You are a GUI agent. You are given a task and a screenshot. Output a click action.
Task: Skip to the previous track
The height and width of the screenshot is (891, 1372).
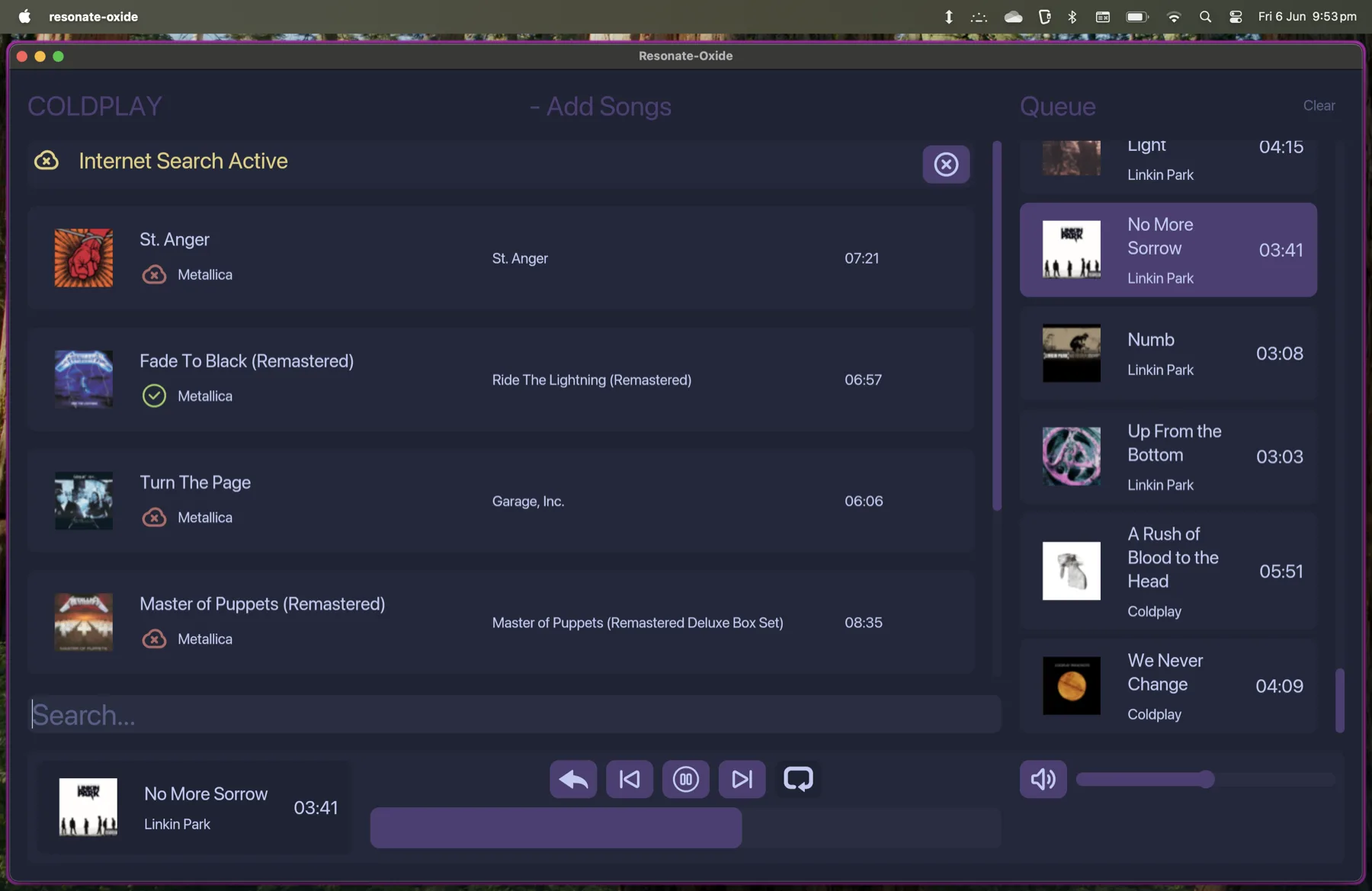click(x=630, y=779)
